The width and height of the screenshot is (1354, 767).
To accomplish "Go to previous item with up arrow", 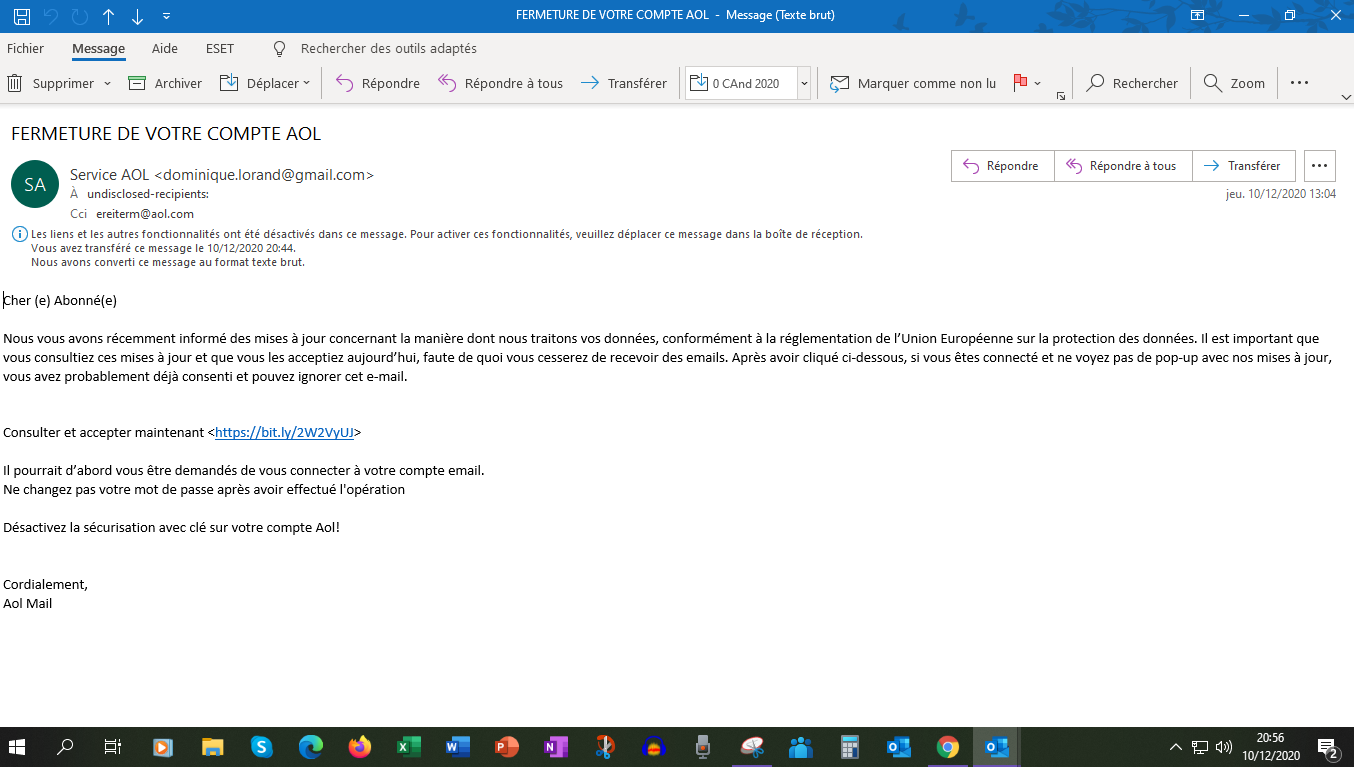I will 108,15.
